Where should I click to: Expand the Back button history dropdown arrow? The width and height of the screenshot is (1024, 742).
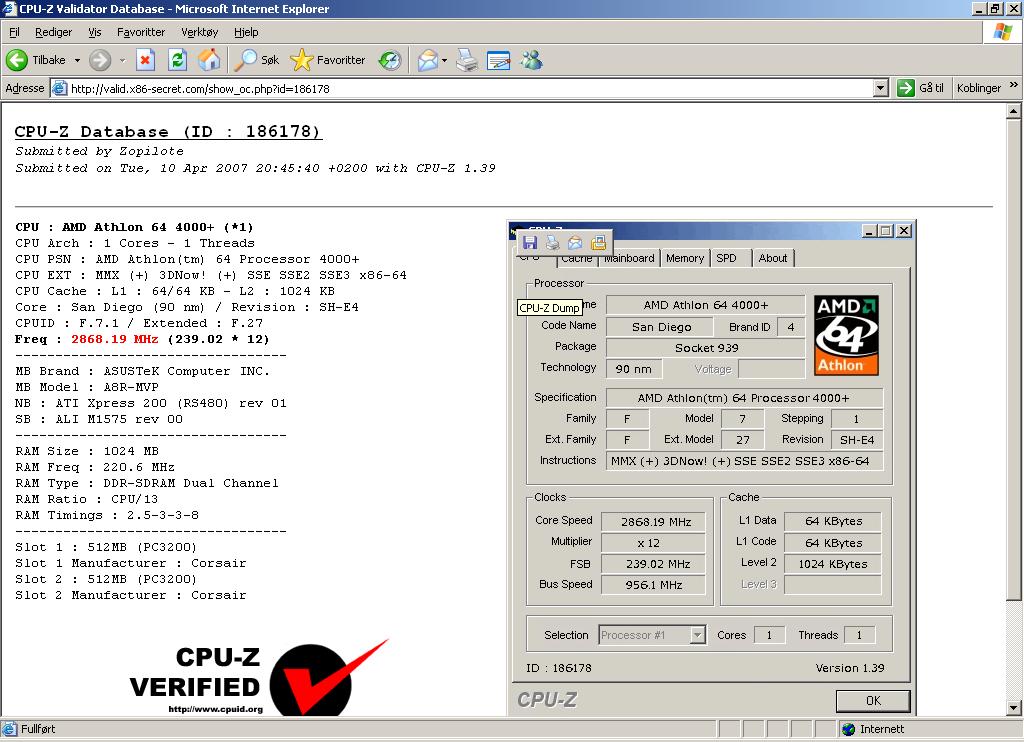pos(77,60)
